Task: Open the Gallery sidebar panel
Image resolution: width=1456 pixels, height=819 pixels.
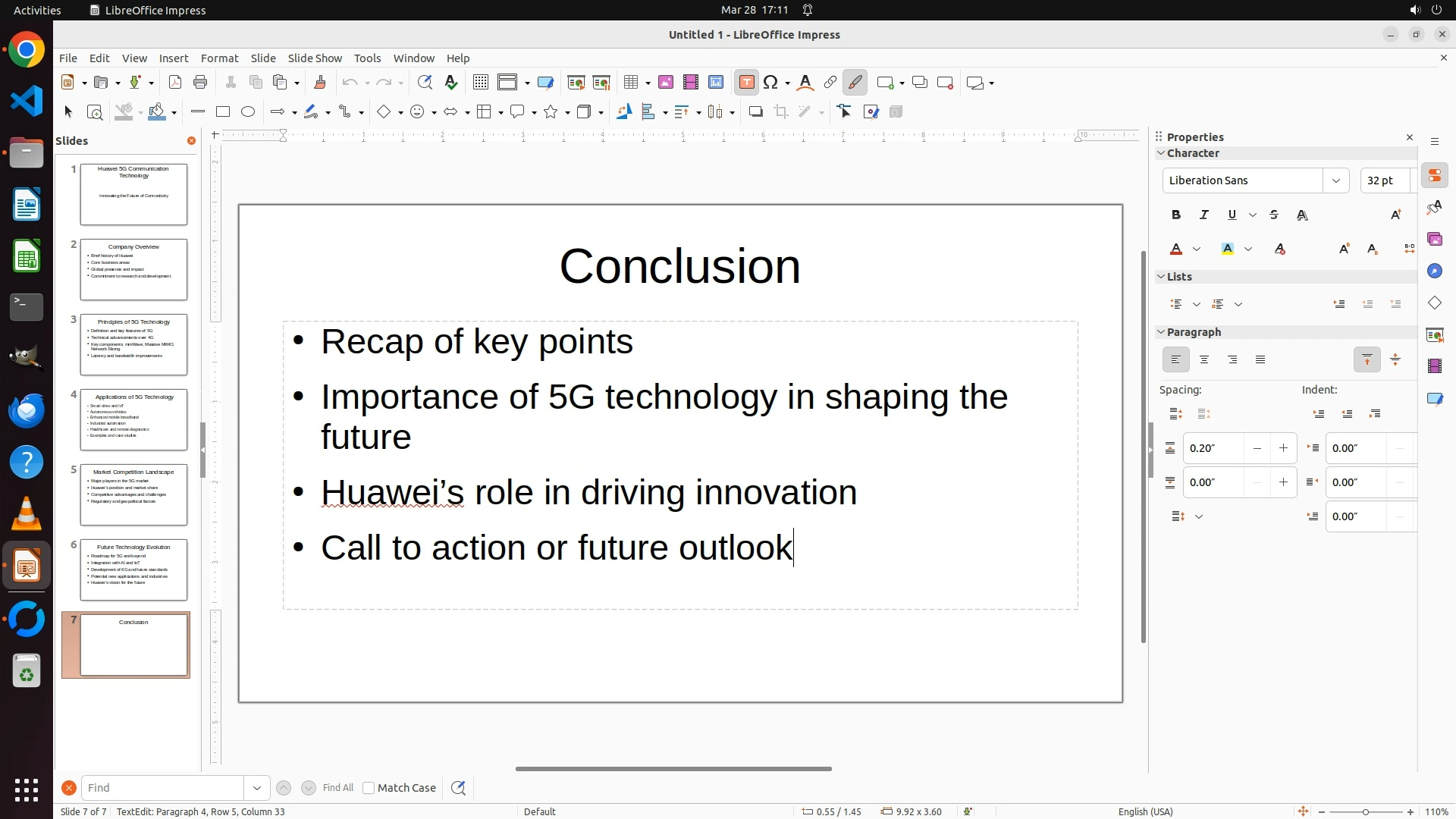Action: click(1435, 240)
